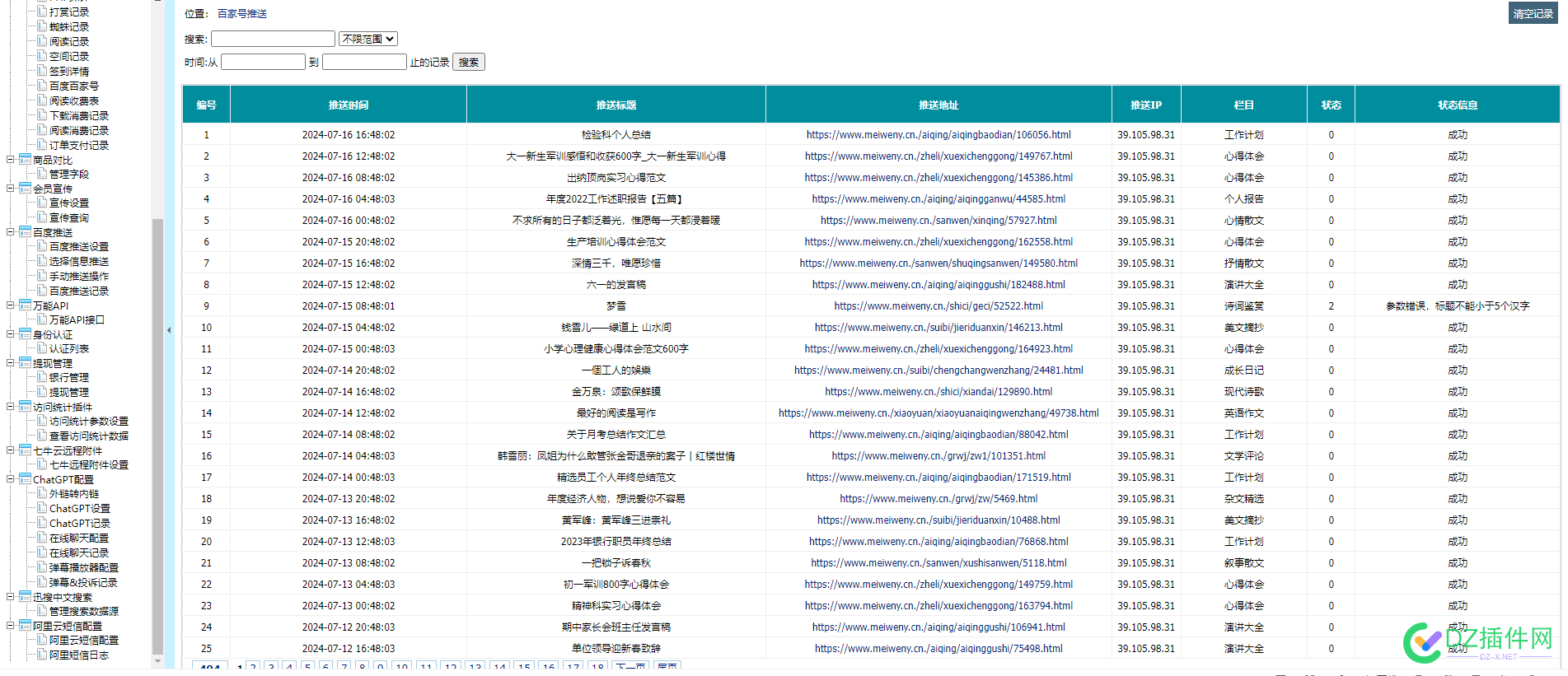Click the page icon next to 在线聊天配置

tap(42, 538)
